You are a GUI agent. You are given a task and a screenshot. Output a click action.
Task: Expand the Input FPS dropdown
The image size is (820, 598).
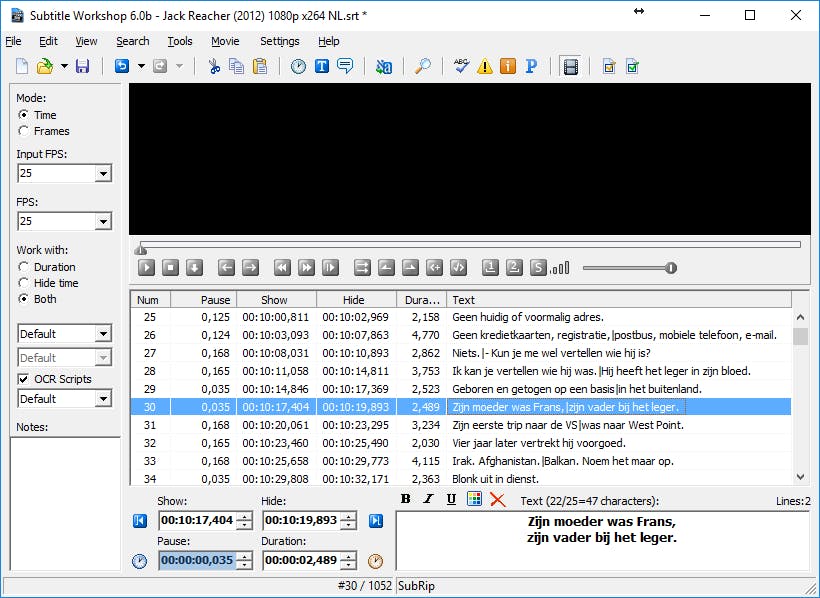(x=103, y=174)
